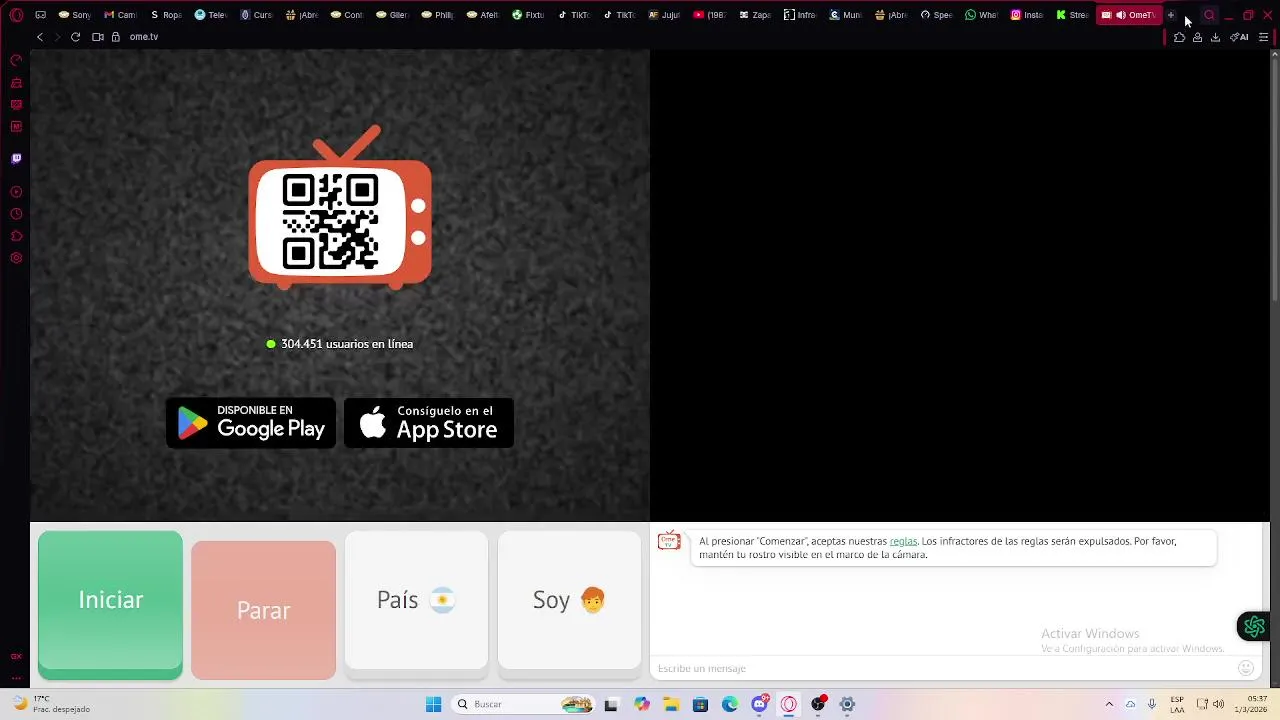
Task: Expand the system tray hidden icons chevron
Action: pos(1109,705)
